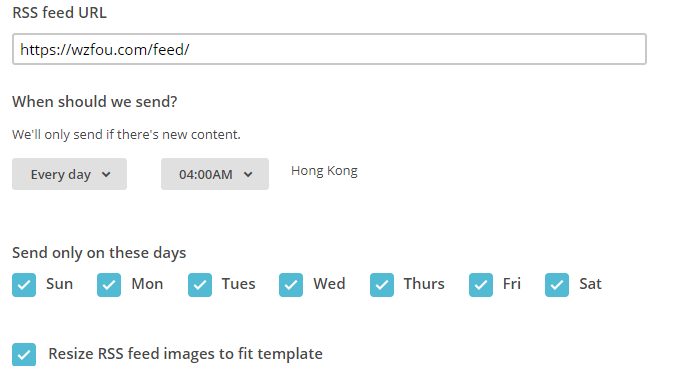This screenshot has height=366, width=680.
Task: Open the Every day frequency dropdown
Action: pyautogui.click(x=69, y=174)
